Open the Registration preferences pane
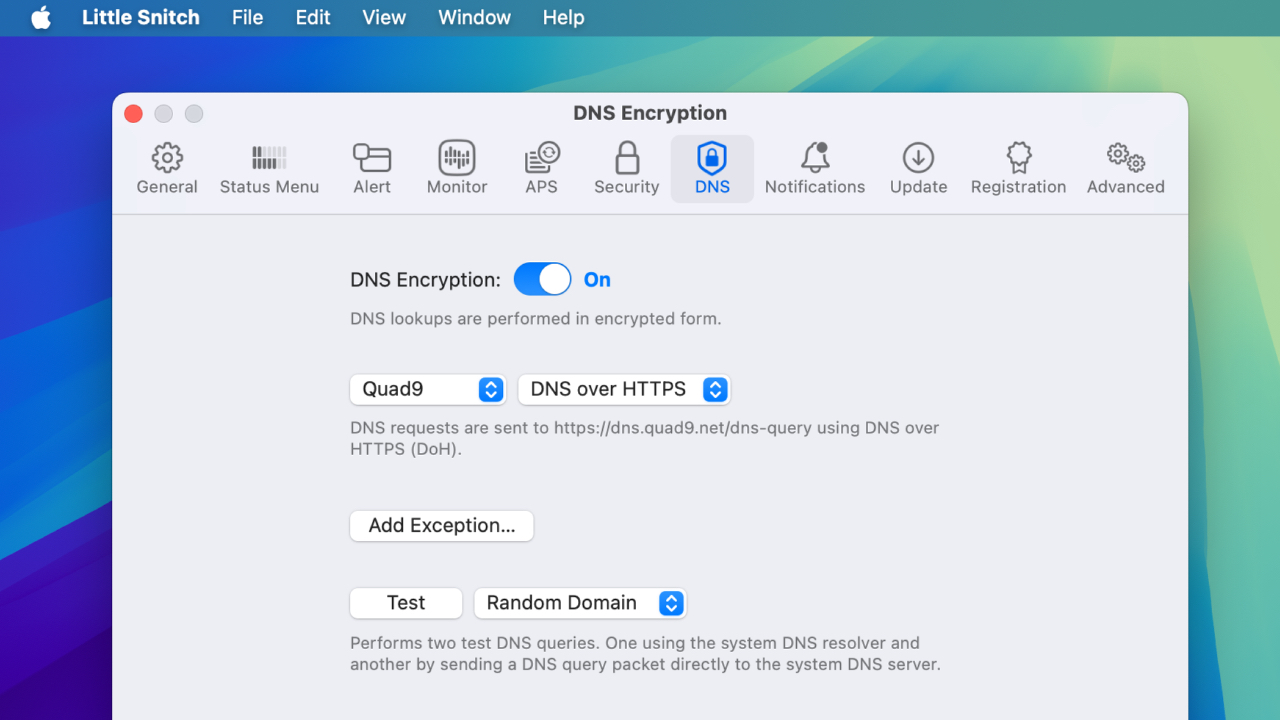This screenshot has width=1280, height=720. tap(1018, 169)
